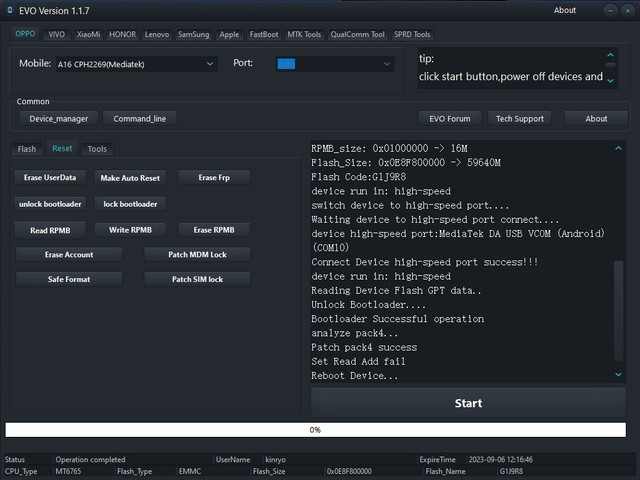Switch to the Tools tab
Viewport: 640px width, 480px height.
pos(97,149)
